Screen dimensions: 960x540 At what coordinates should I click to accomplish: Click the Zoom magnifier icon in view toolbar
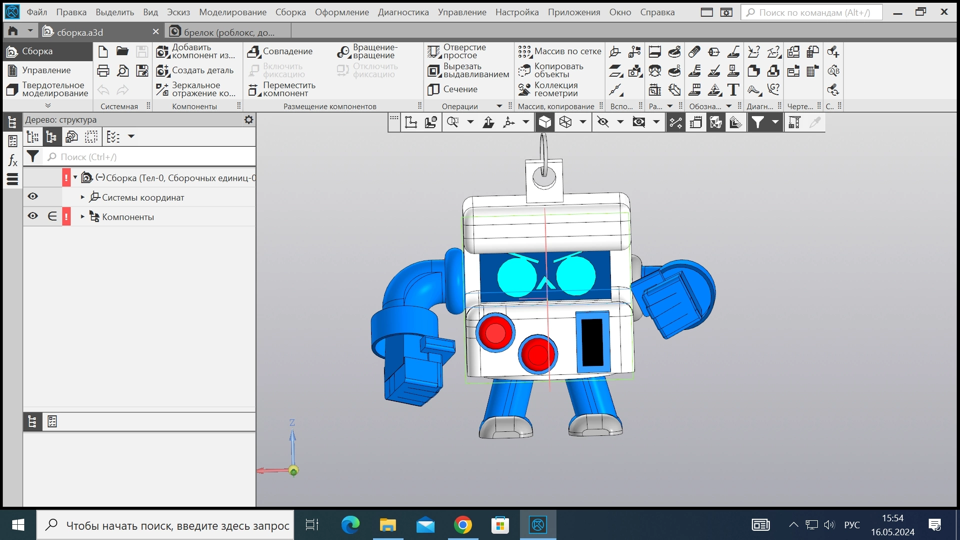452,122
